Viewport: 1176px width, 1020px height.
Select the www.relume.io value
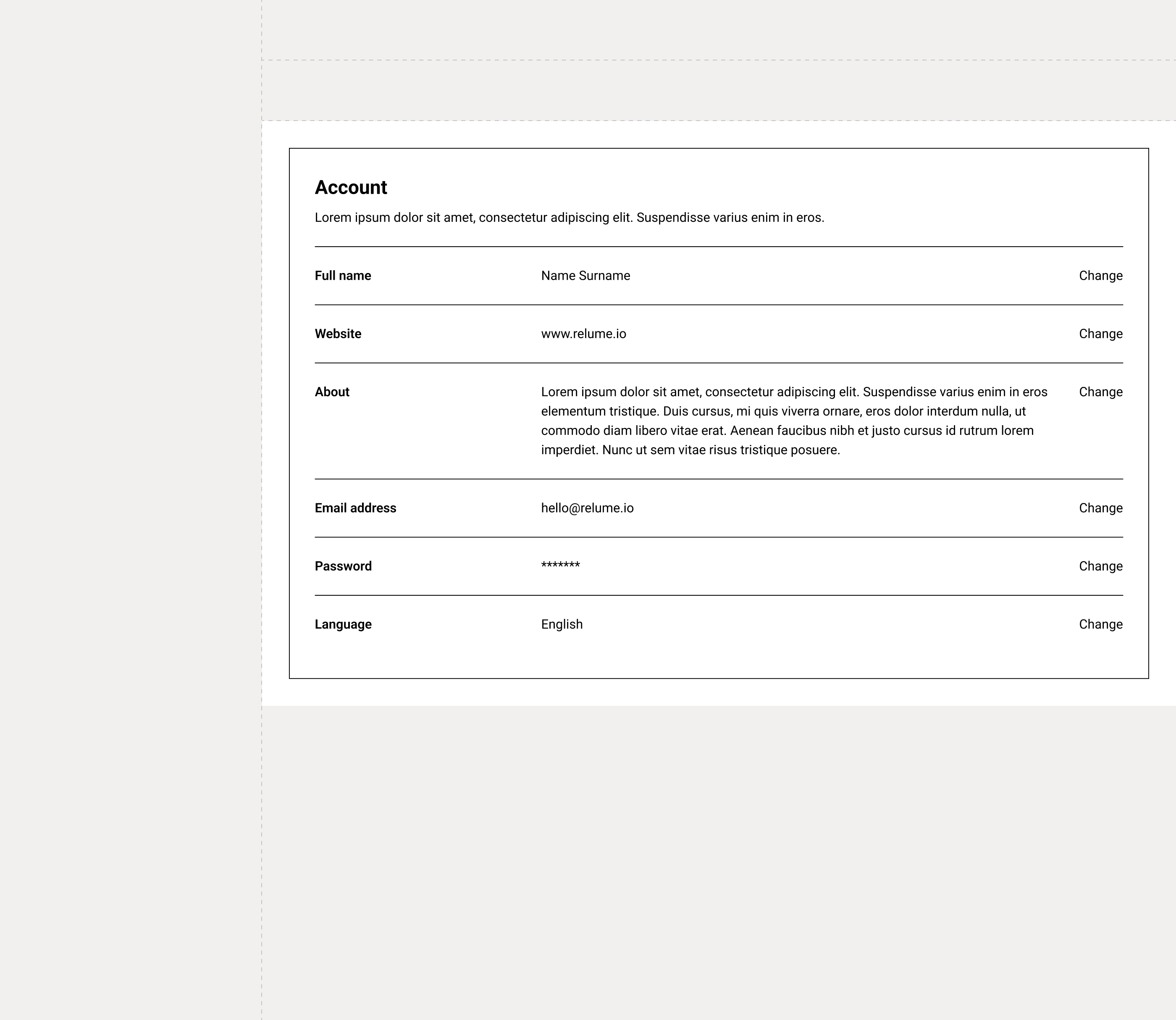tap(584, 334)
